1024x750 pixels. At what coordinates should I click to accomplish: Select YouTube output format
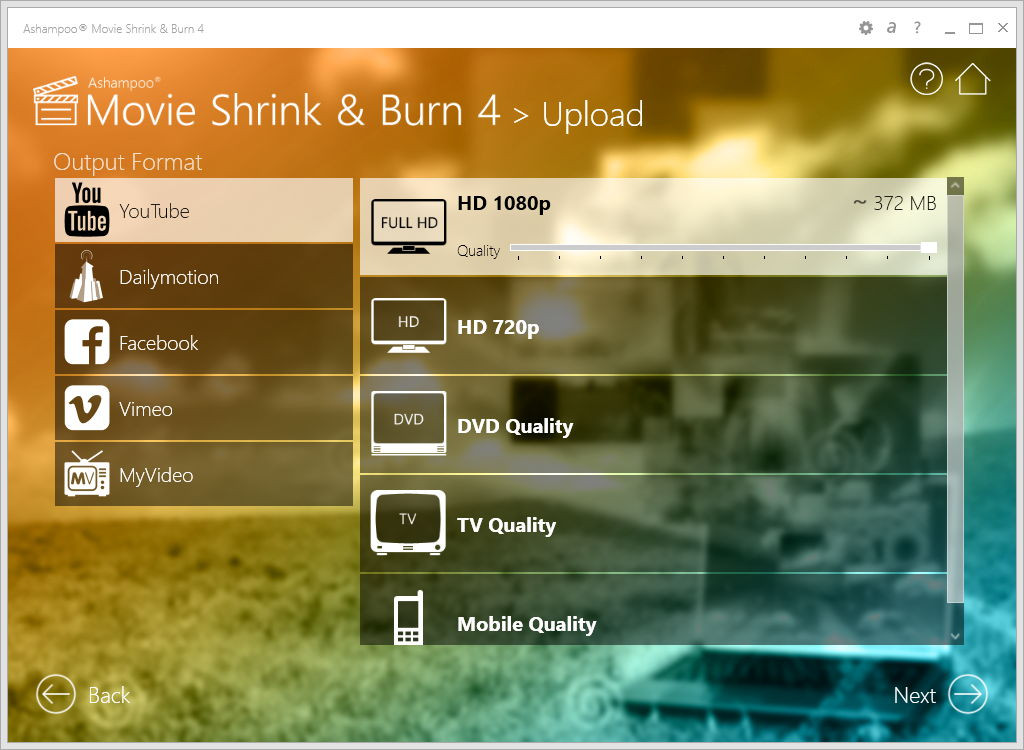point(204,210)
